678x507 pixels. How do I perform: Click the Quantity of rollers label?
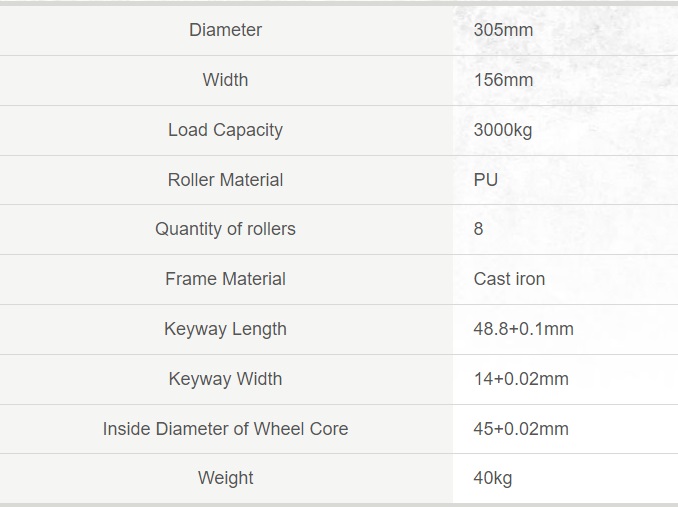pos(225,229)
